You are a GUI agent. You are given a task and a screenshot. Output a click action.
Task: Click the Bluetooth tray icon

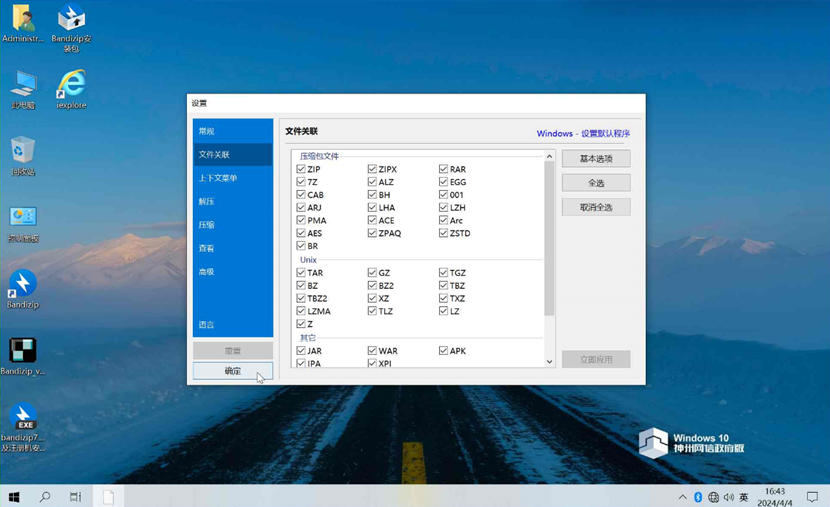[x=698, y=497]
